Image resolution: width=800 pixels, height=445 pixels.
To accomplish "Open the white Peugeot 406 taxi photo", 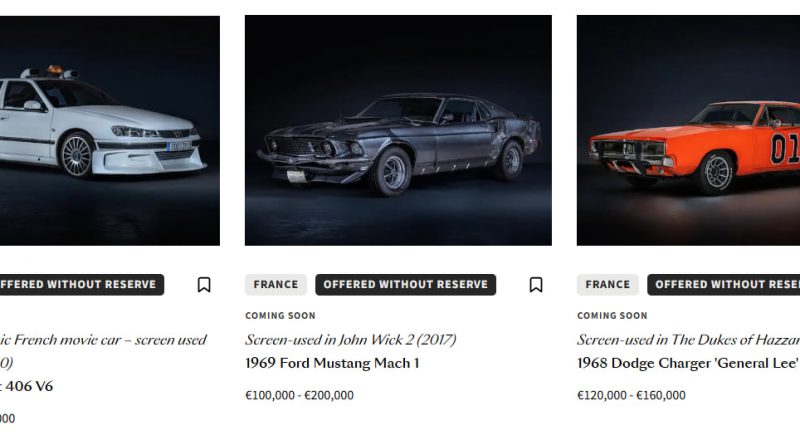I will pos(108,130).
